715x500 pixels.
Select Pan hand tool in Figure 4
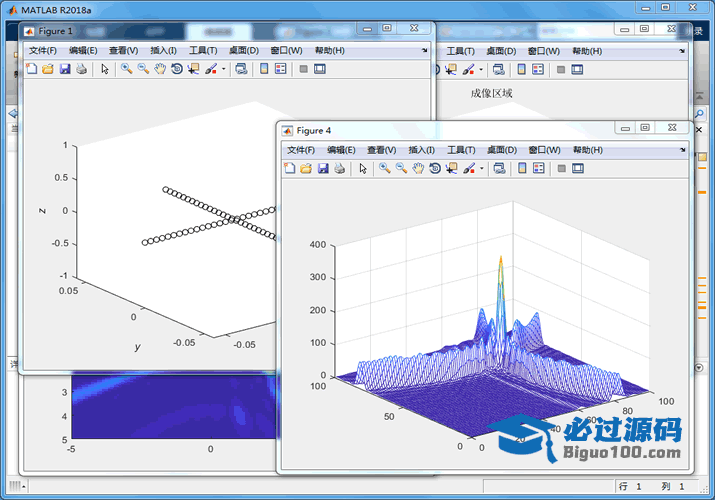tap(418, 168)
